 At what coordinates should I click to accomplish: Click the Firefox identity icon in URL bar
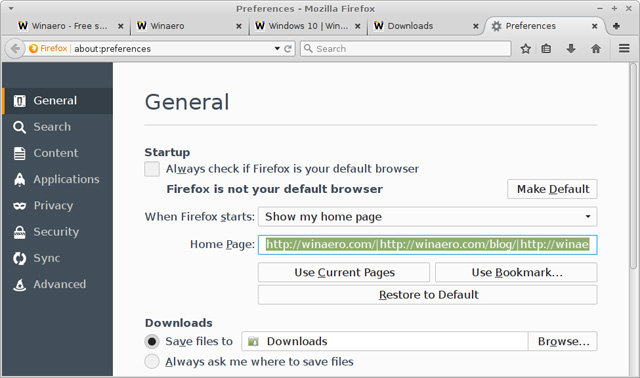click(x=33, y=49)
